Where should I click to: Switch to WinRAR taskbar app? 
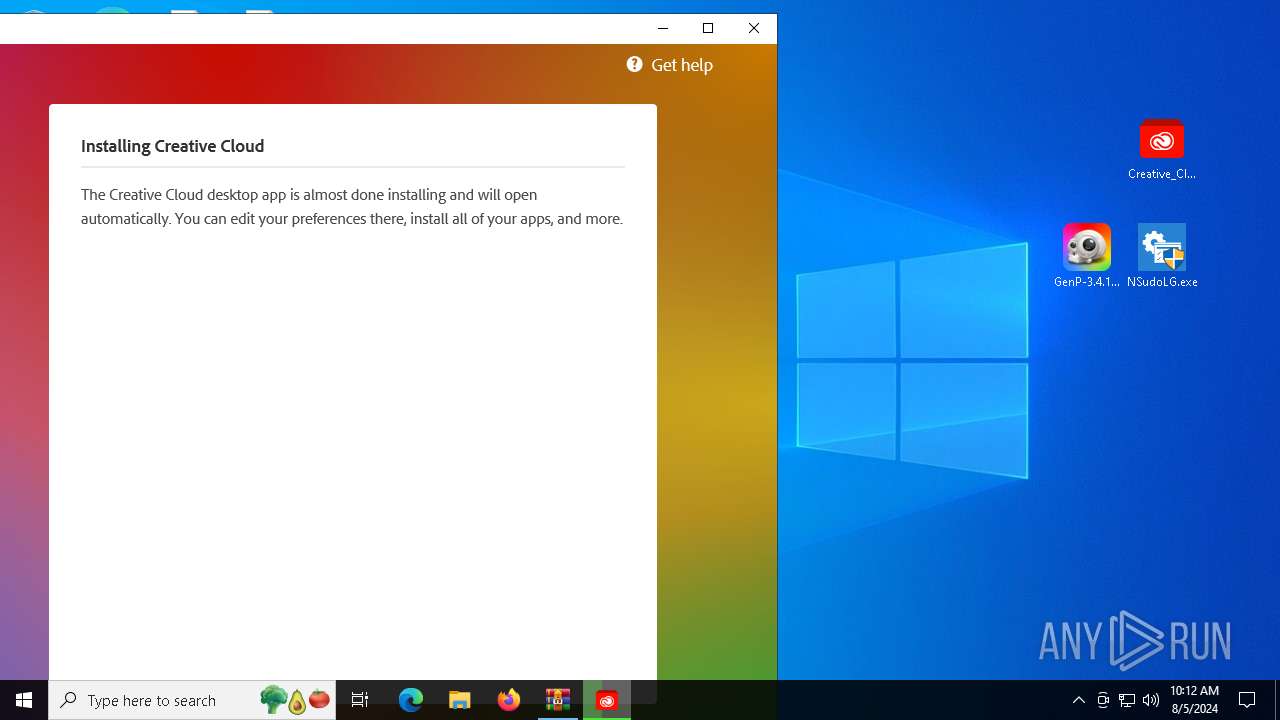point(558,700)
